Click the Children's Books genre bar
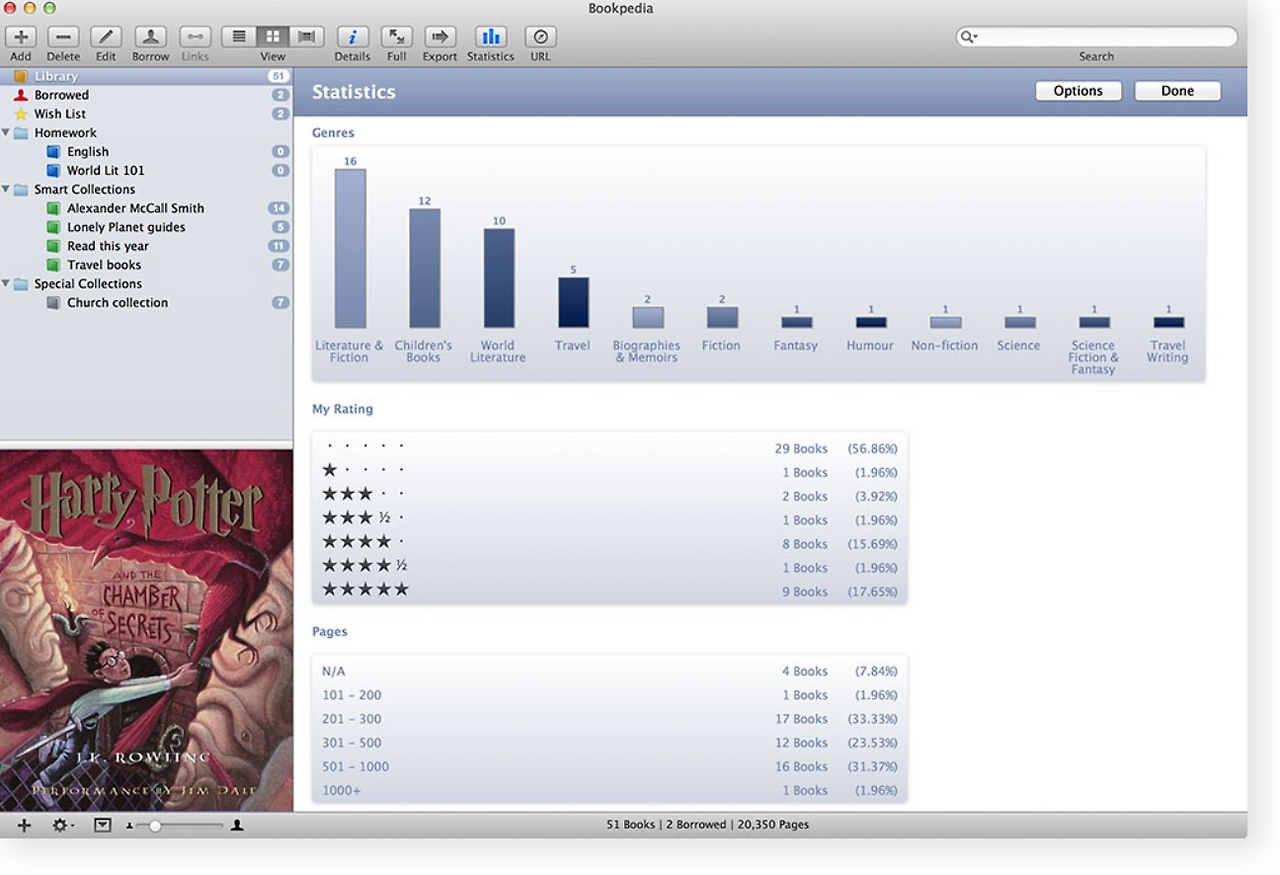This screenshot has width=1280, height=875. coord(424,268)
